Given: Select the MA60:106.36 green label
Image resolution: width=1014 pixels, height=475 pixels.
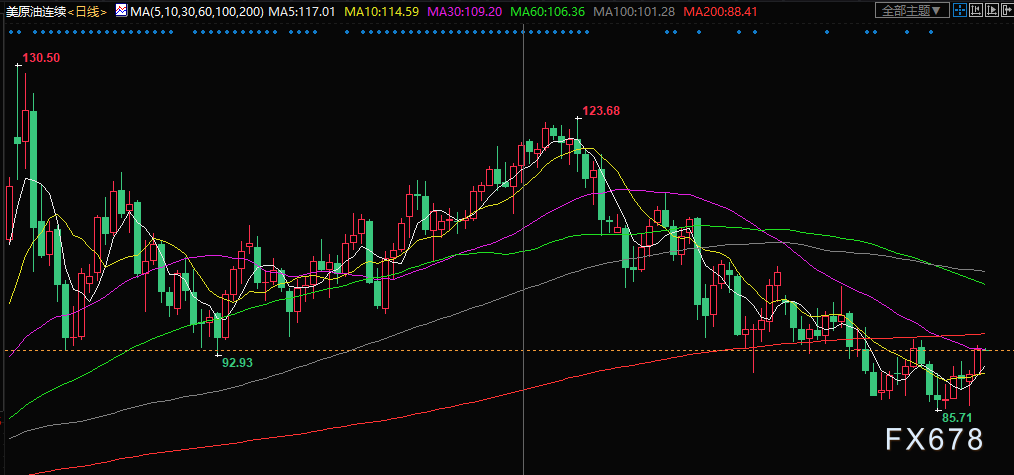Looking at the screenshot, I should [548, 11].
